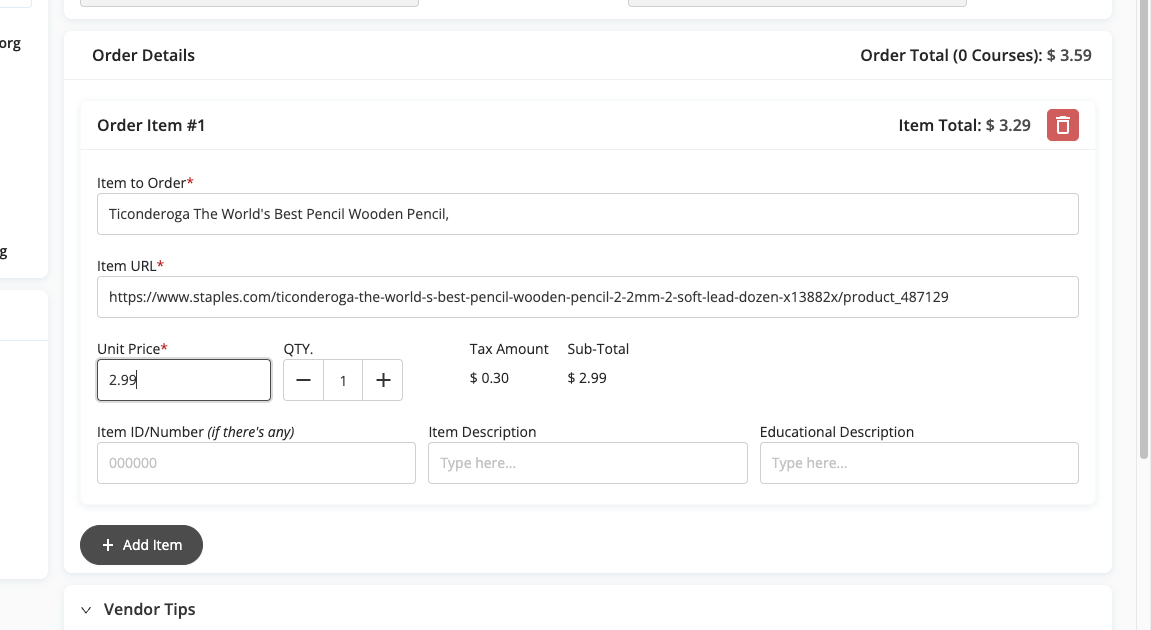1151x630 pixels.
Task: Click the Order Details heading
Action: tap(143, 56)
